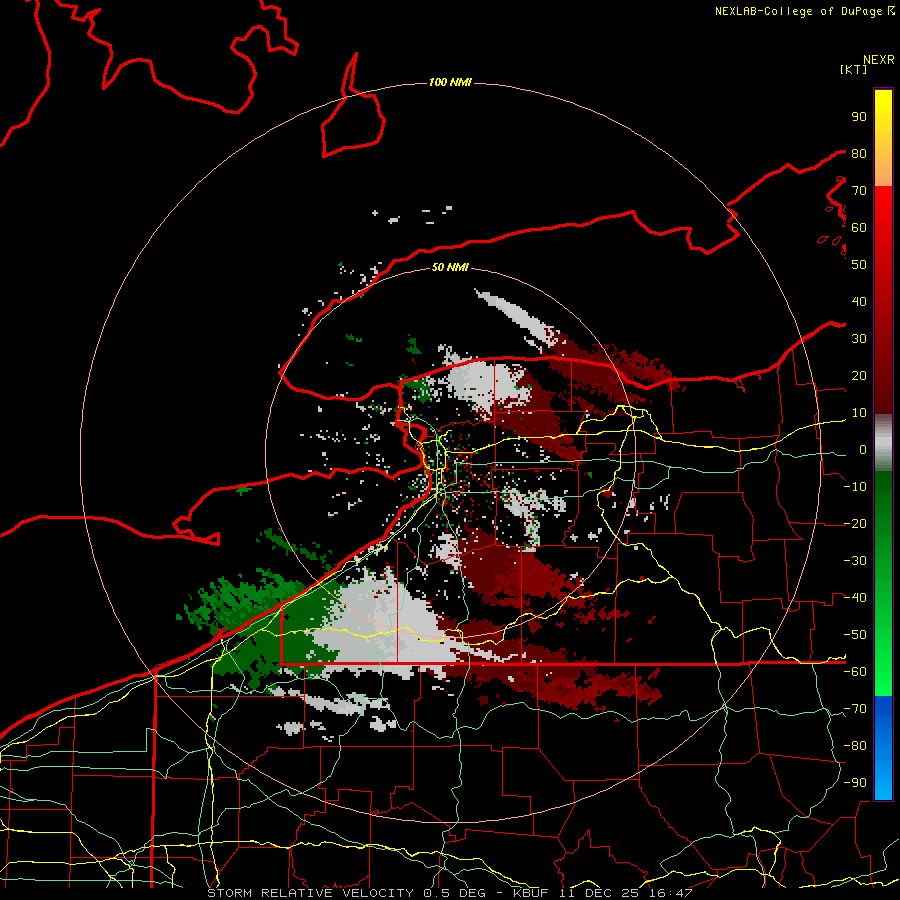Click the -40 value on the velocity scale

click(855, 598)
